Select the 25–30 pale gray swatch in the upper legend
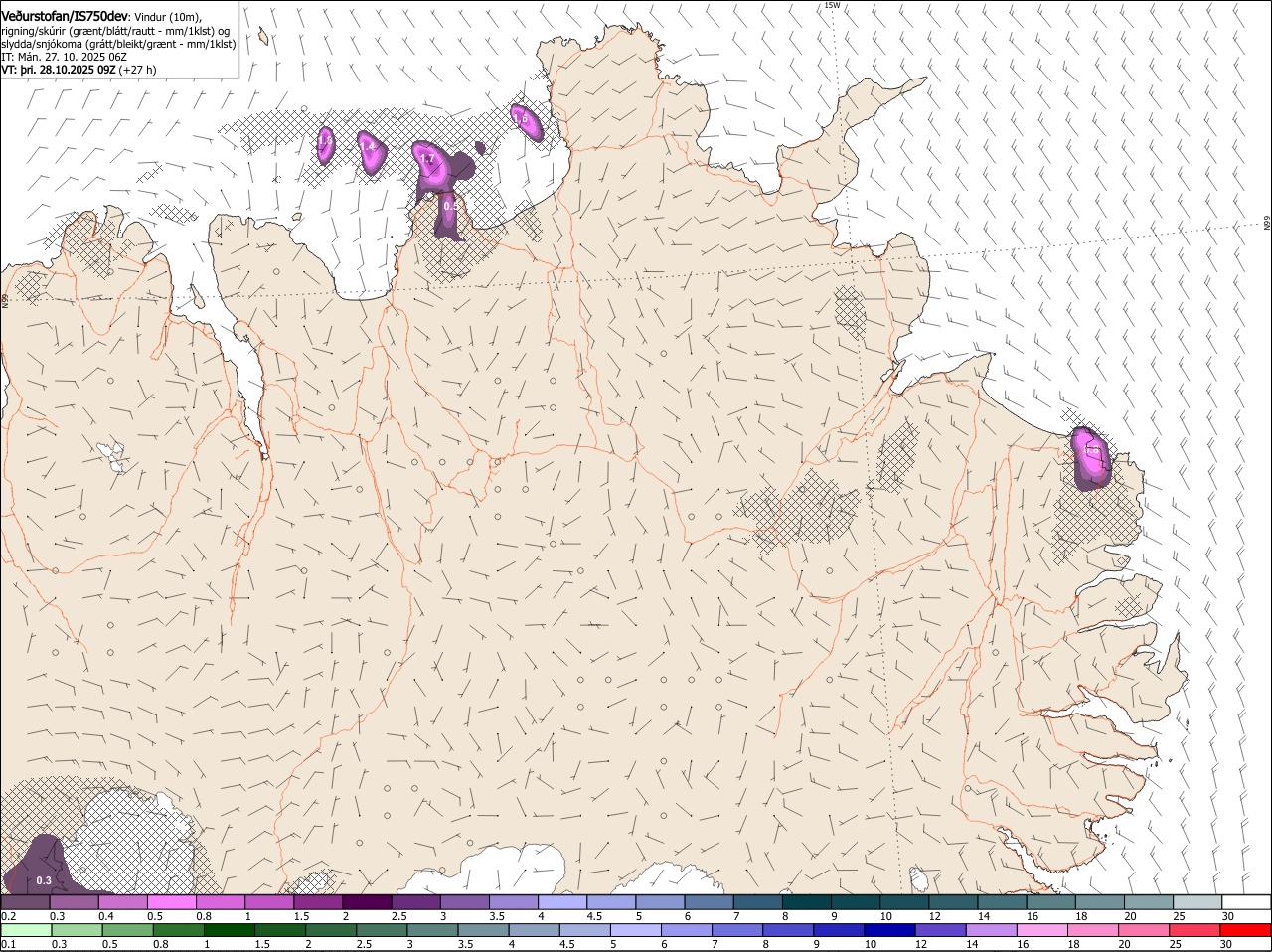Viewport: 1272px width, 952px height. 1198,901
